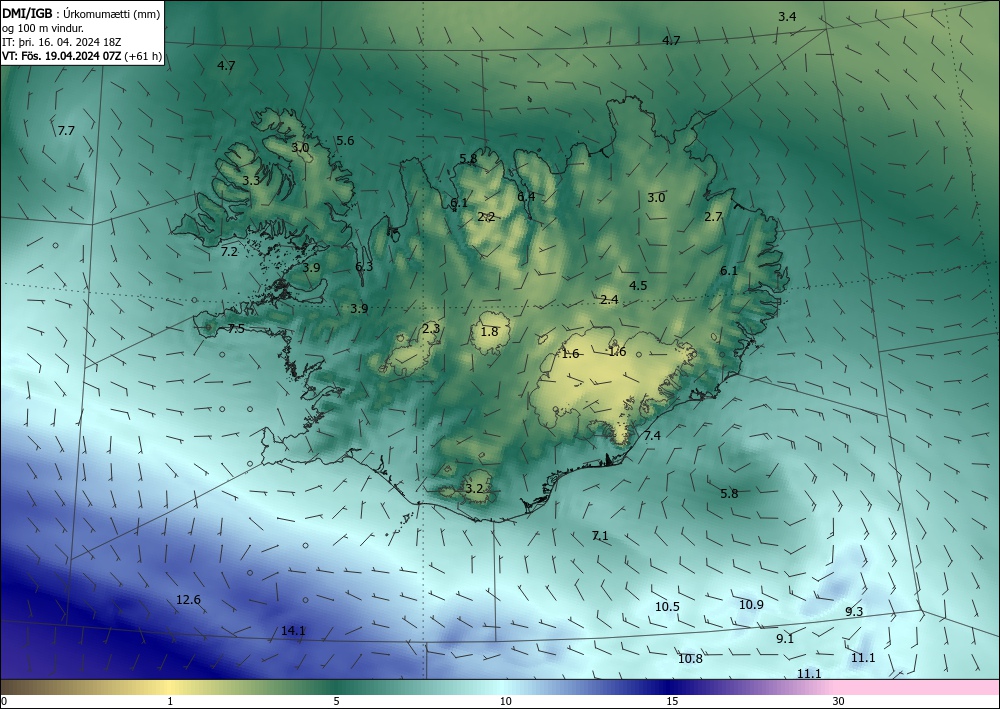Click the 6.3 map value

coord(364,267)
